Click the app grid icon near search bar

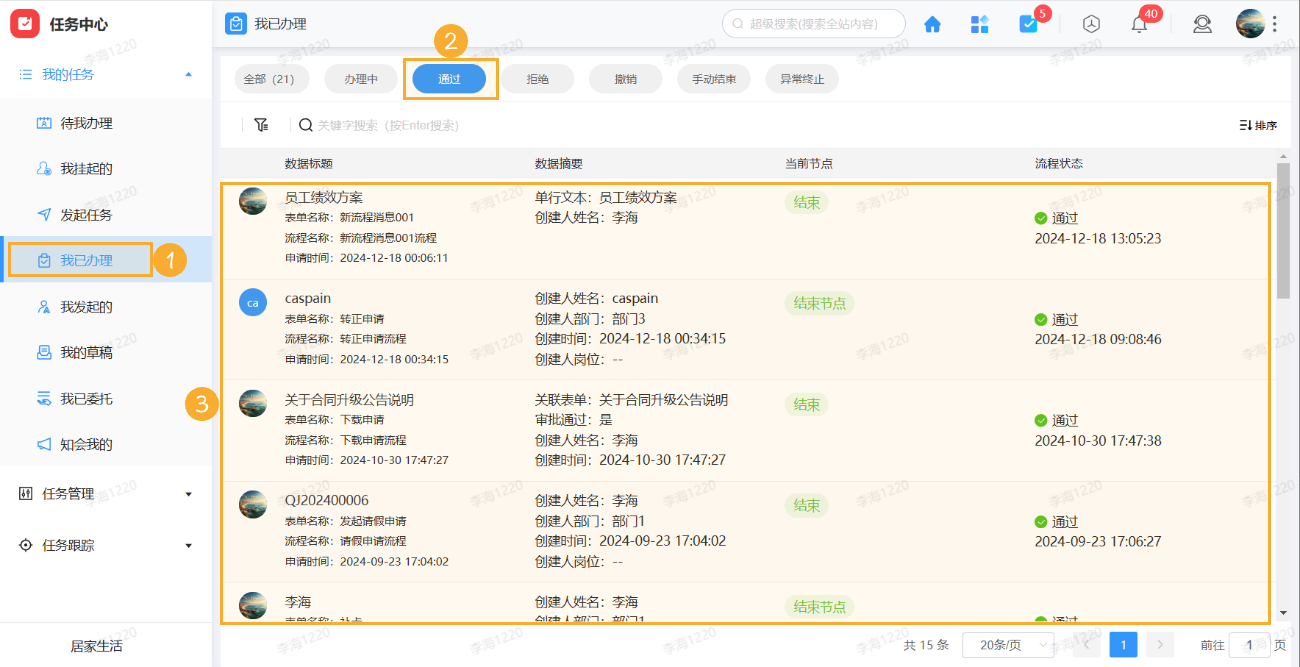(979, 23)
